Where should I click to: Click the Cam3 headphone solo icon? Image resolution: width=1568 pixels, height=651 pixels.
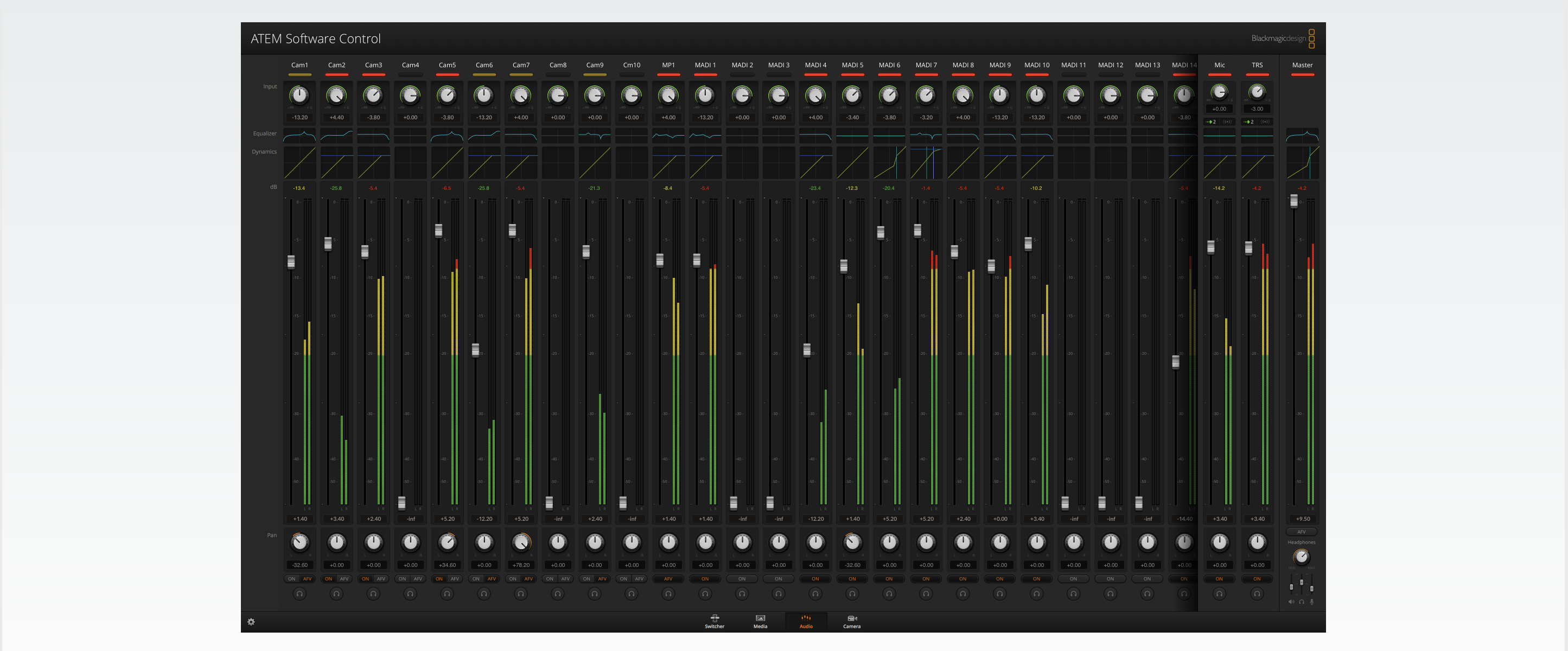pos(373,594)
